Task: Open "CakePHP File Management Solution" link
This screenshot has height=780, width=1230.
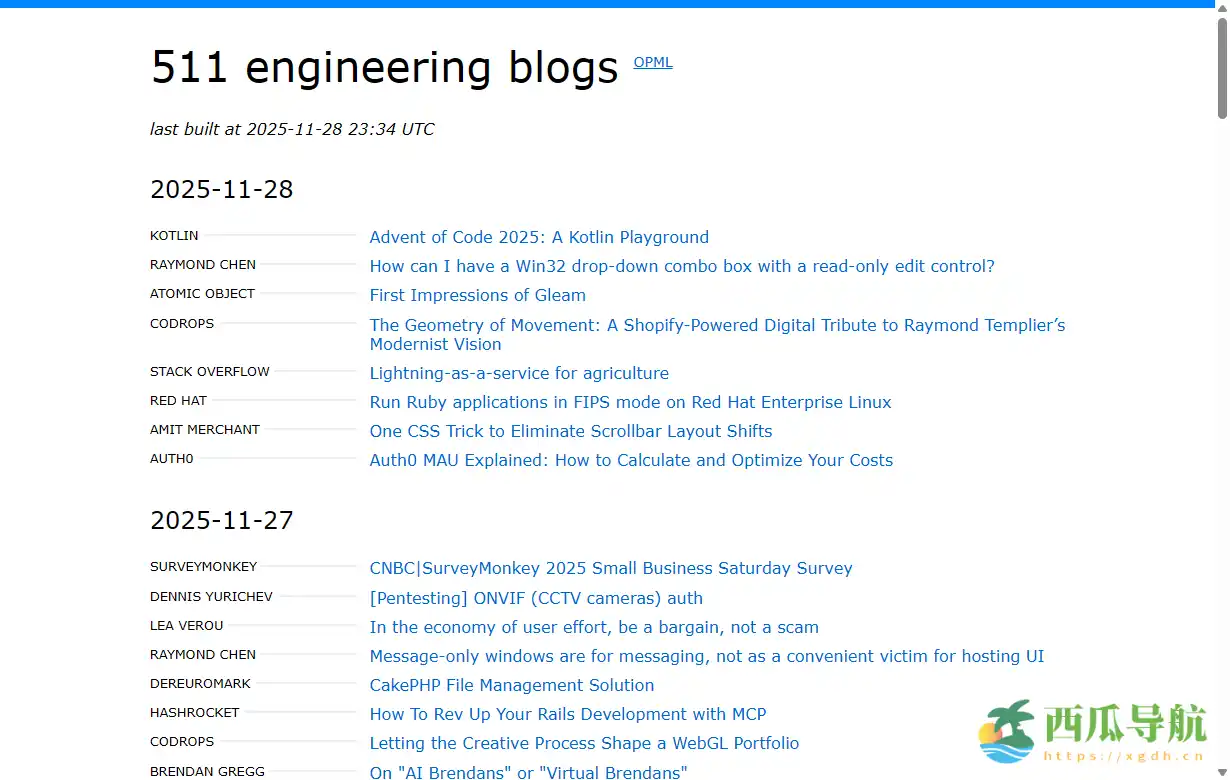Action: [x=511, y=685]
